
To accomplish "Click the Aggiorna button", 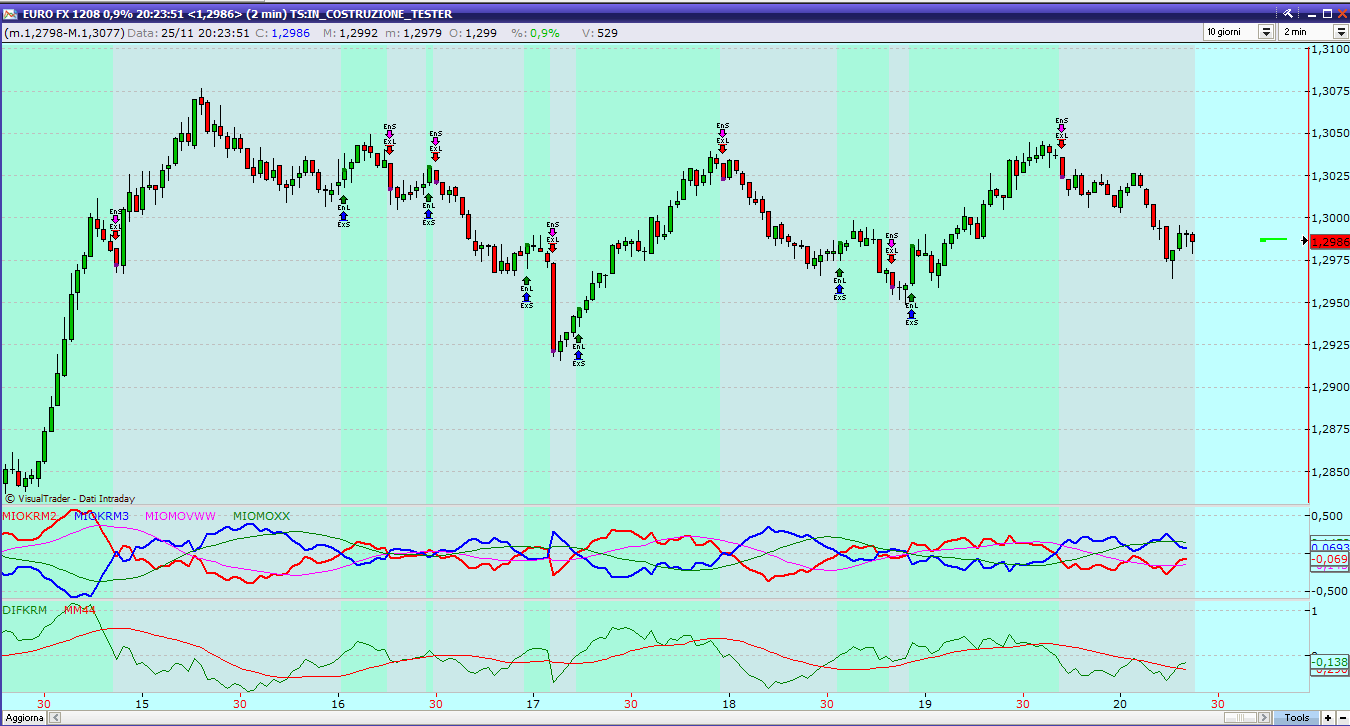I will coord(24,718).
